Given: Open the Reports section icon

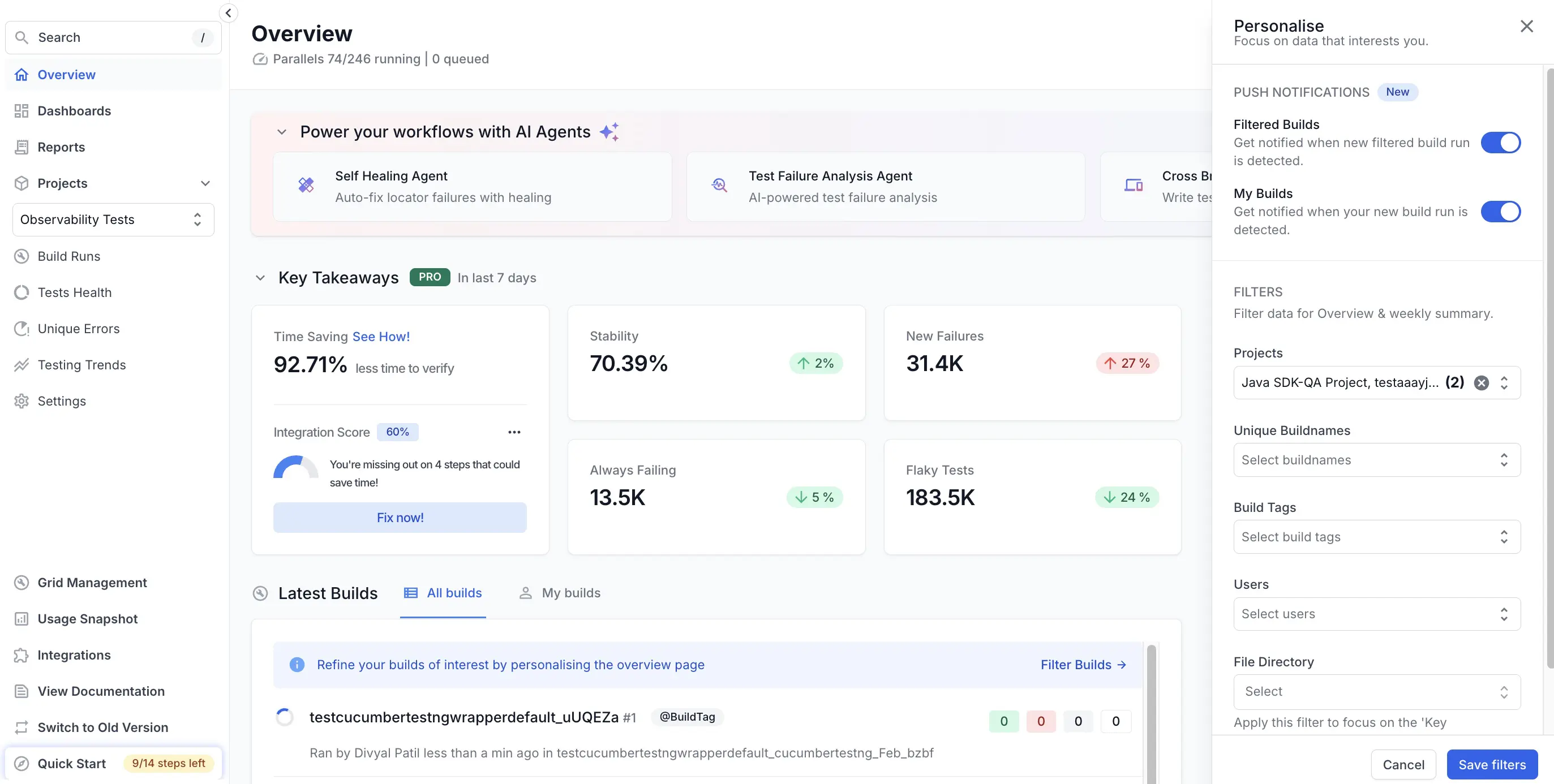Looking at the screenshot, I should 22,147.
